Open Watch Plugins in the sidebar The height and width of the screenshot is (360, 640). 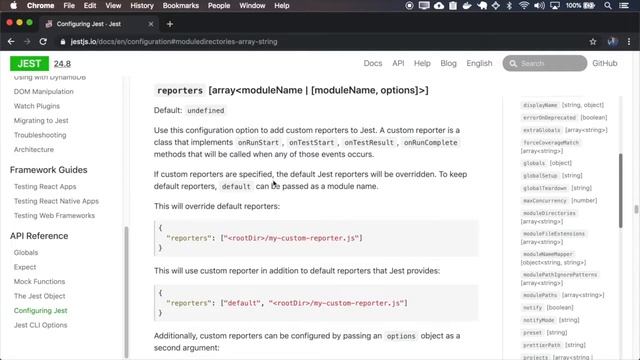(37, 106)
